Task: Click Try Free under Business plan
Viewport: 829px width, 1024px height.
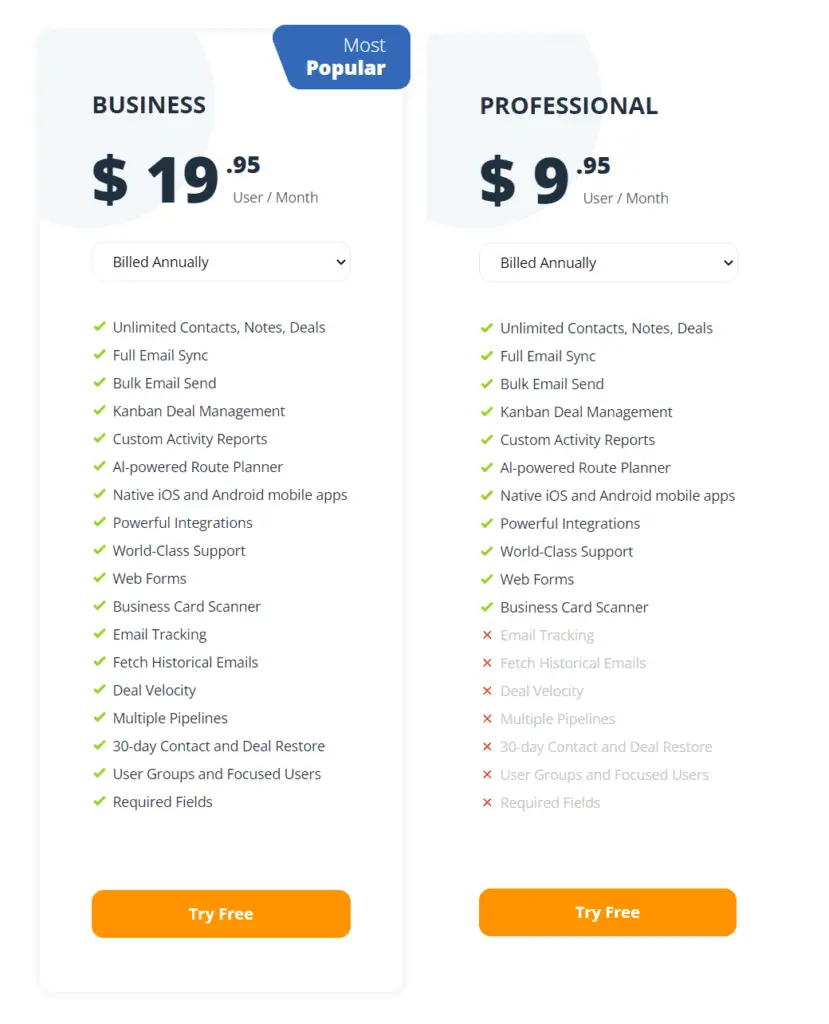Action: pos(221,914)
